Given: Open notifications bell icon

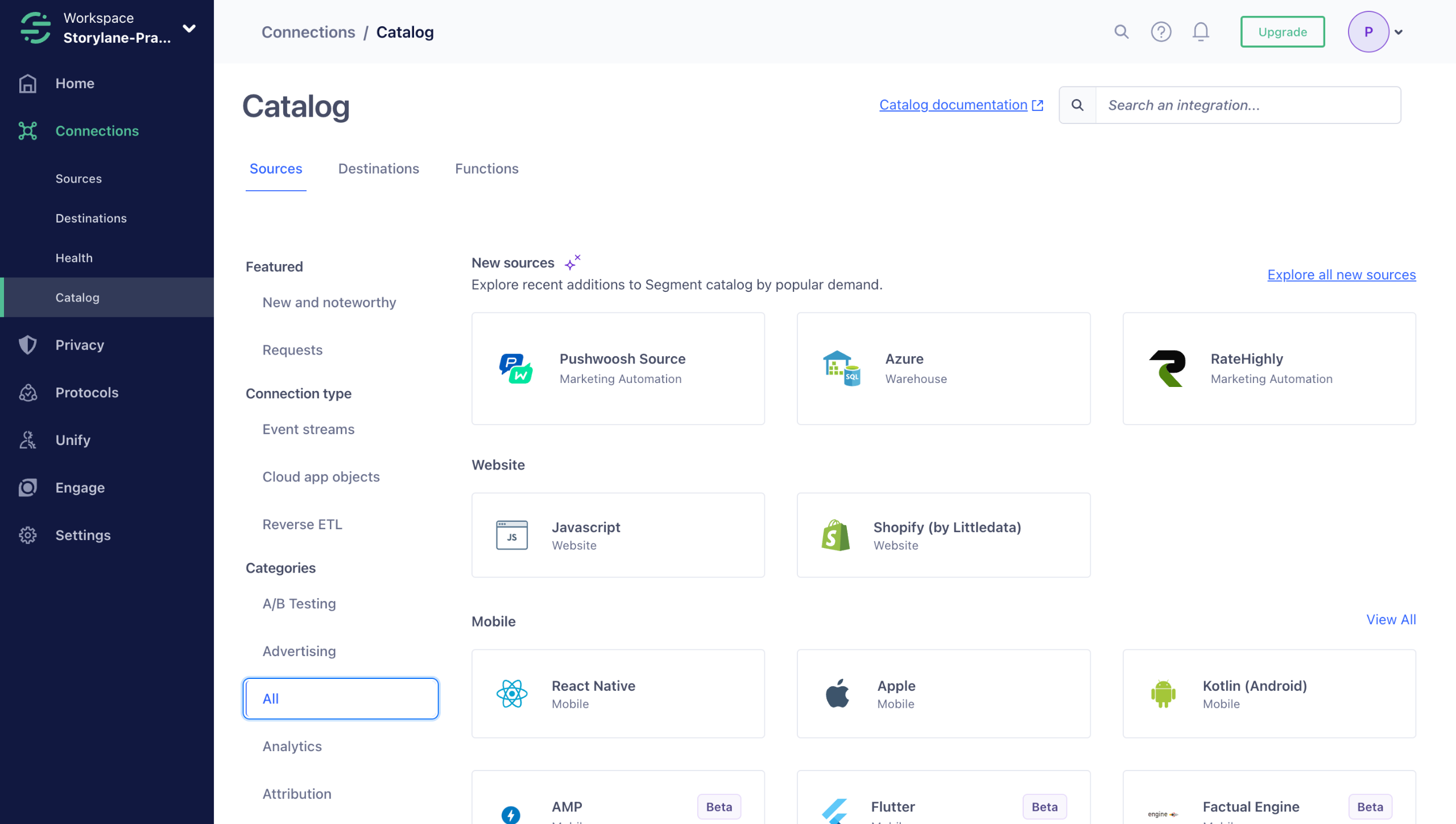Looking at the screenshot, I should coord(1201,32).
